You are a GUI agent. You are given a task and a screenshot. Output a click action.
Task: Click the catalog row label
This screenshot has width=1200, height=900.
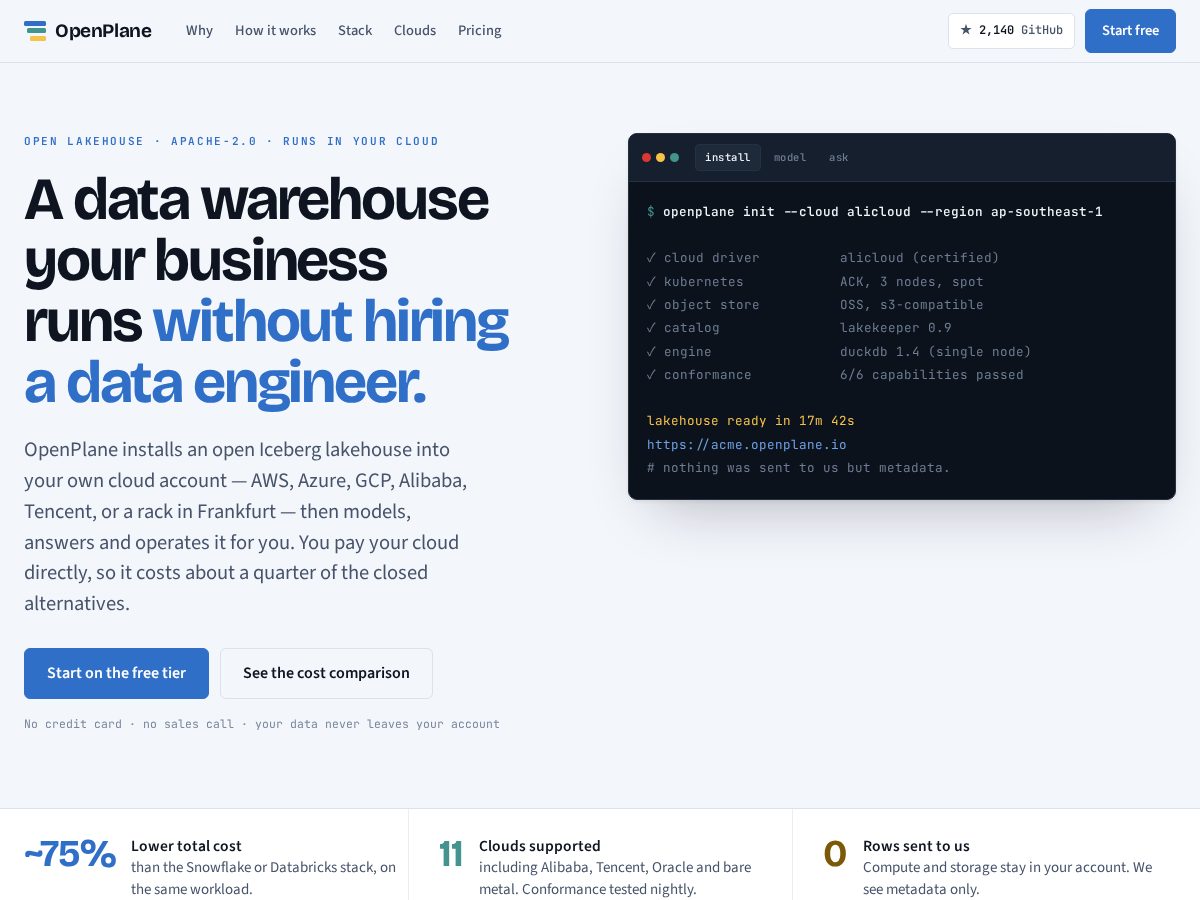(691, 328)
